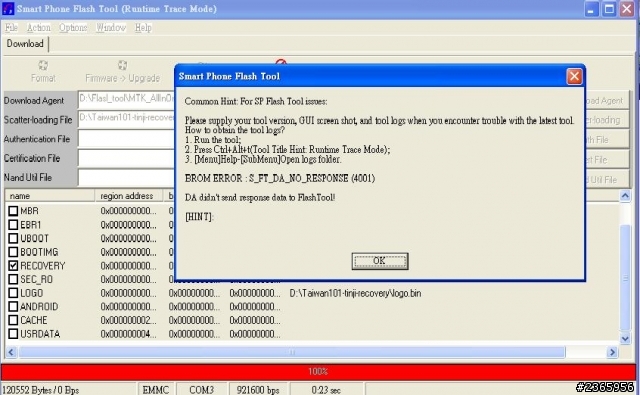Enable the LOGO partition checkbox
The height and width of the screenshot is (395, 640).
coord(13,293)
